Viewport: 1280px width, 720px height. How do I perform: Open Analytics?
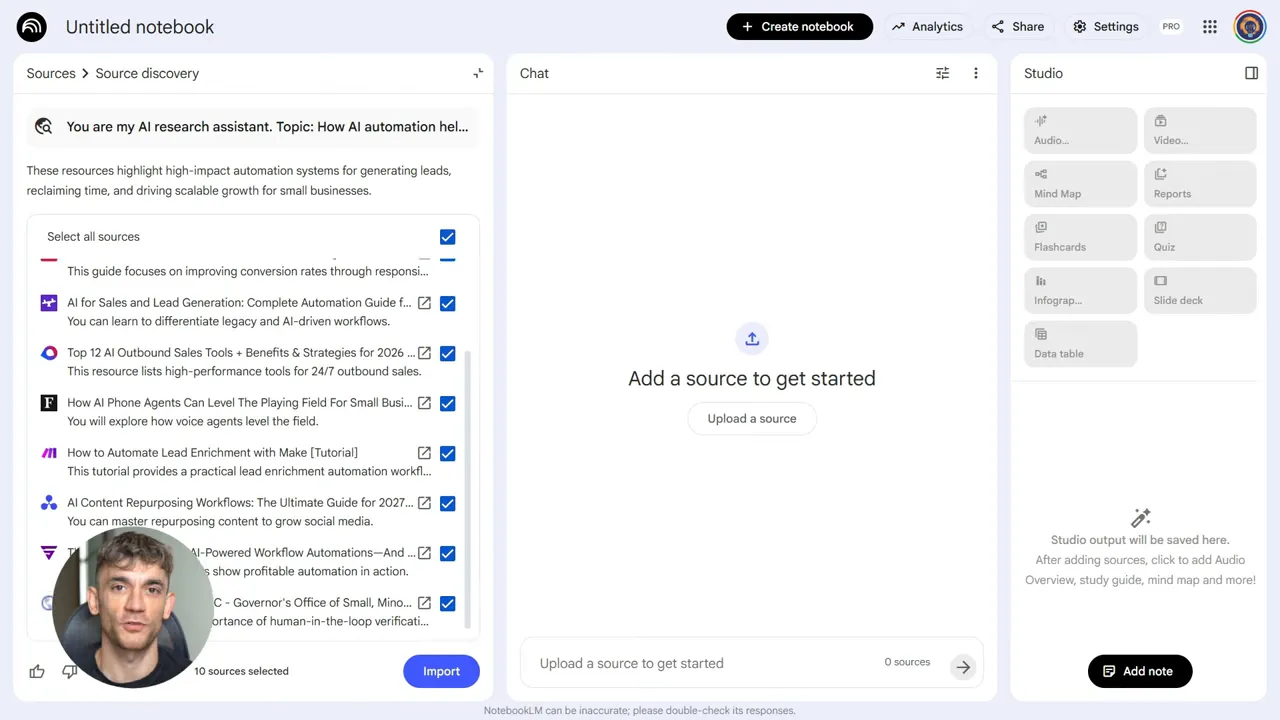[927, 27]
